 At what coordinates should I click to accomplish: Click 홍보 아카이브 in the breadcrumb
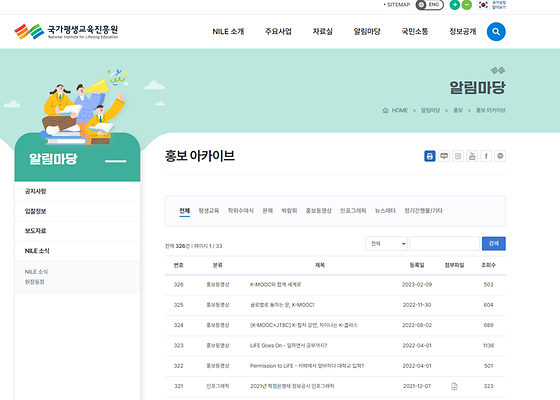pos(491,110)
